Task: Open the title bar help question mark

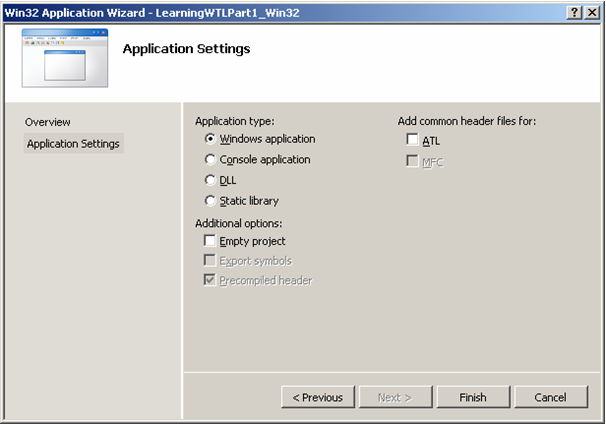Action: click(x=574, y=13)
